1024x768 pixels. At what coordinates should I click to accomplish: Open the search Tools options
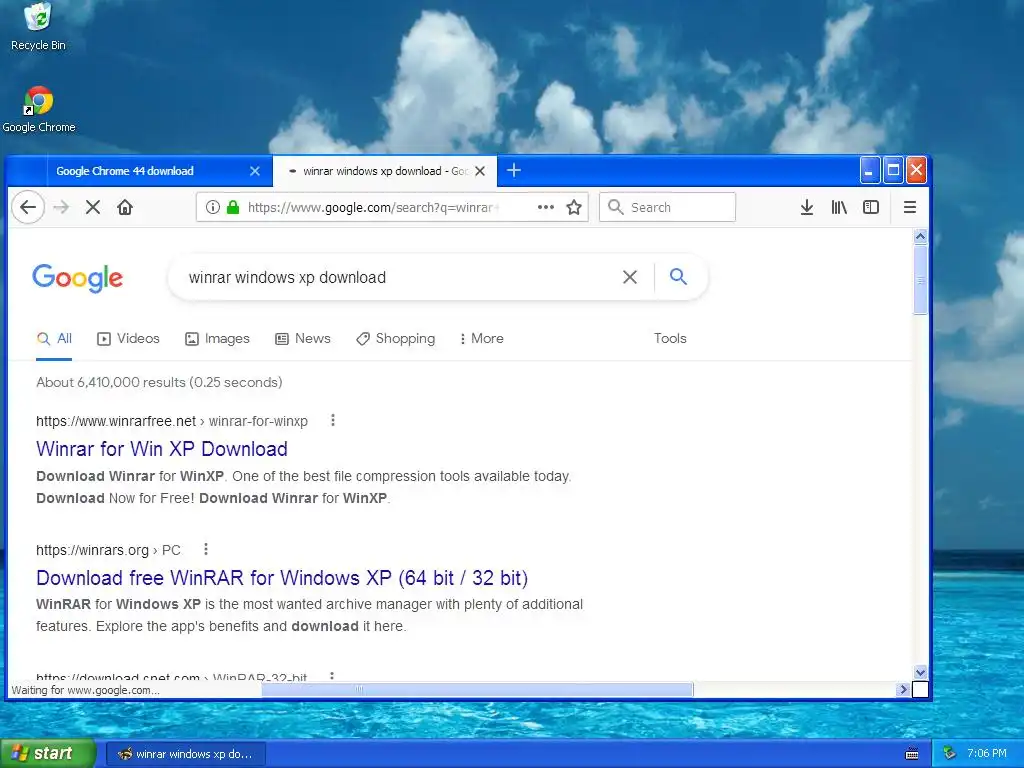(670, 338)
